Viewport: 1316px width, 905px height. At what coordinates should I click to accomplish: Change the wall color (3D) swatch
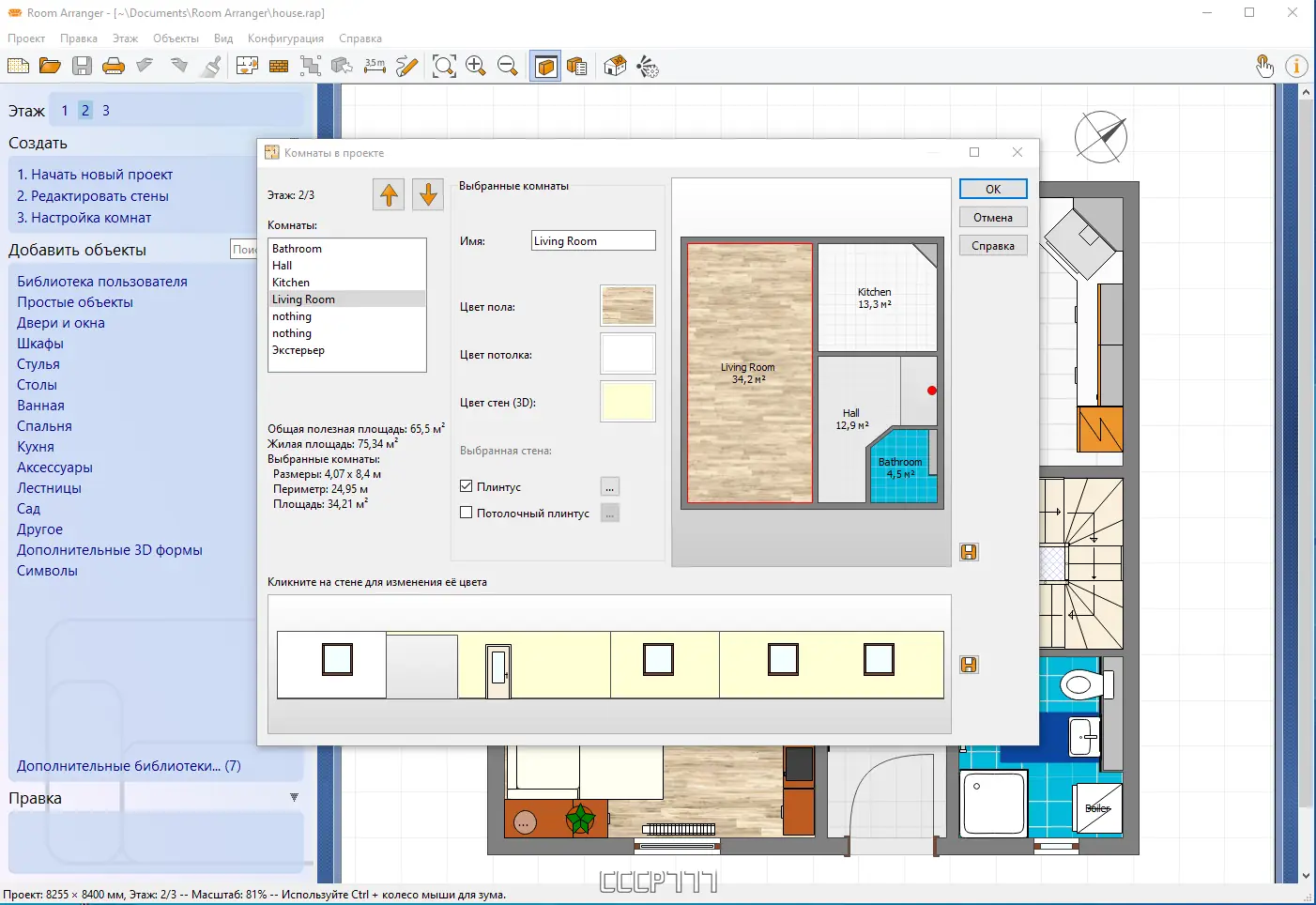coord(628,402)
